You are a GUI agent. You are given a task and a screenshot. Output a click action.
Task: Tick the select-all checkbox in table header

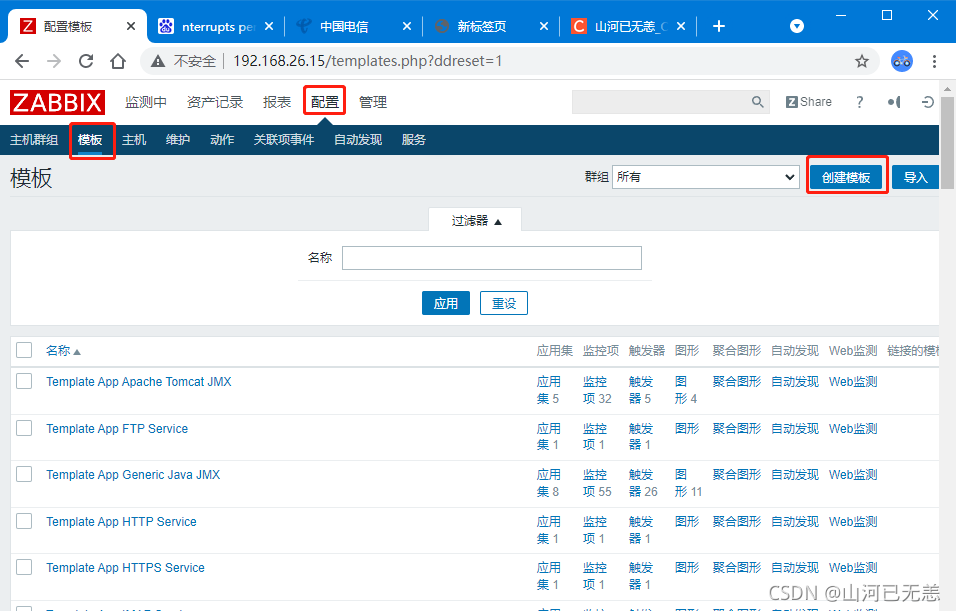(x=24, y=350)
